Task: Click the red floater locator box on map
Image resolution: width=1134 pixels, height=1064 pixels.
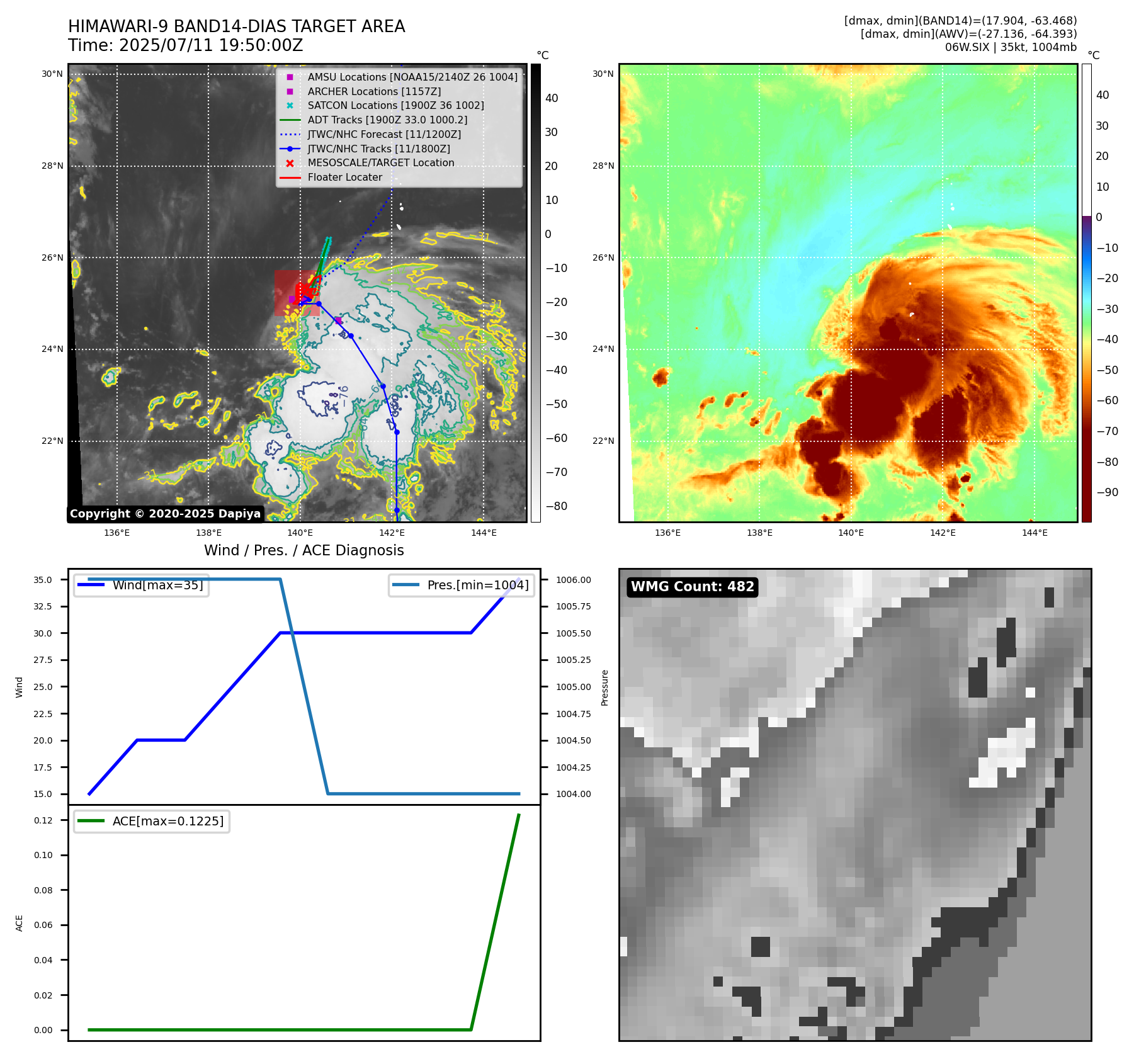Action: click(x=297, y=293)
